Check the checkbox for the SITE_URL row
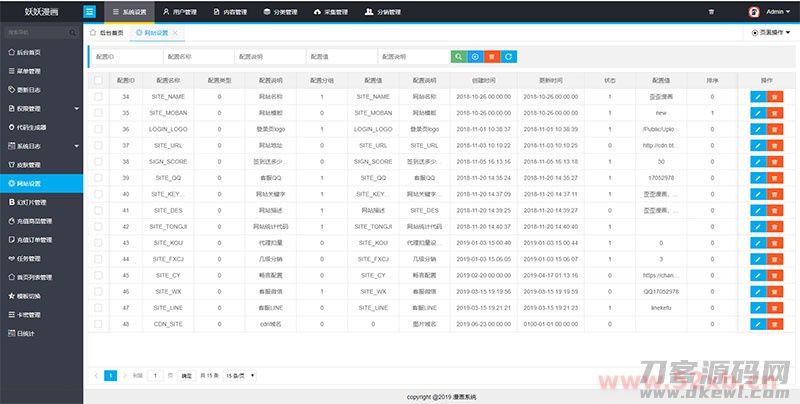This screenshot has width=800, height=404. click(98, 145)
